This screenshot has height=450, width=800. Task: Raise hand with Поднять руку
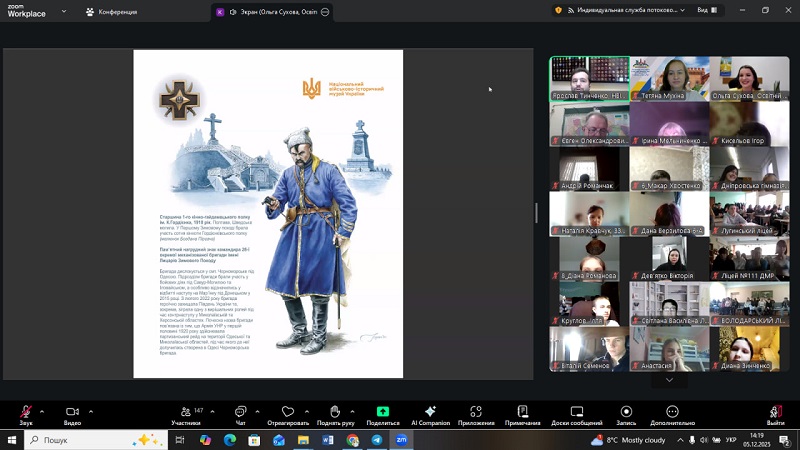click(335, 412)
